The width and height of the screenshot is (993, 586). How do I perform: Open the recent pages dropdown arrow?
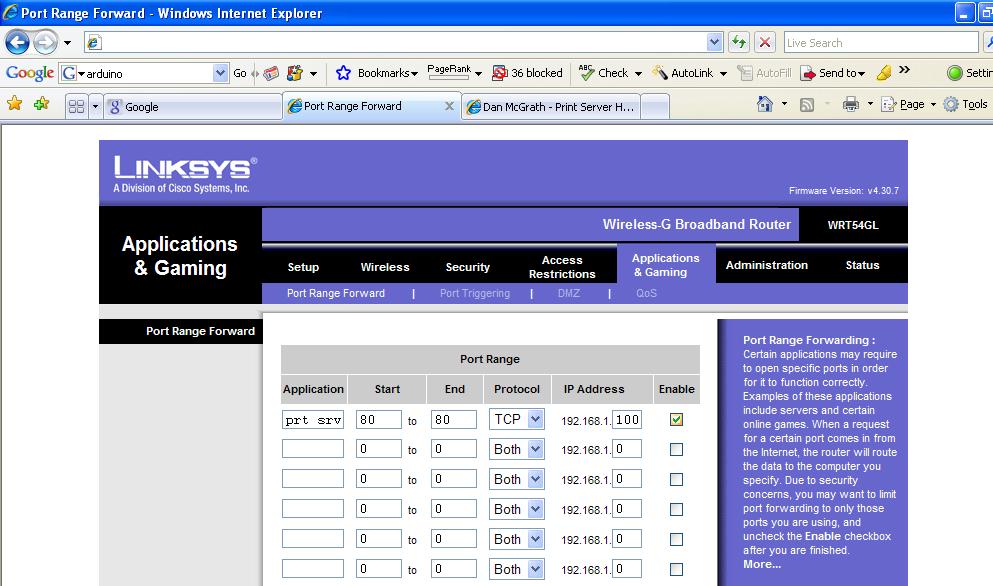[x=68, y=43]
